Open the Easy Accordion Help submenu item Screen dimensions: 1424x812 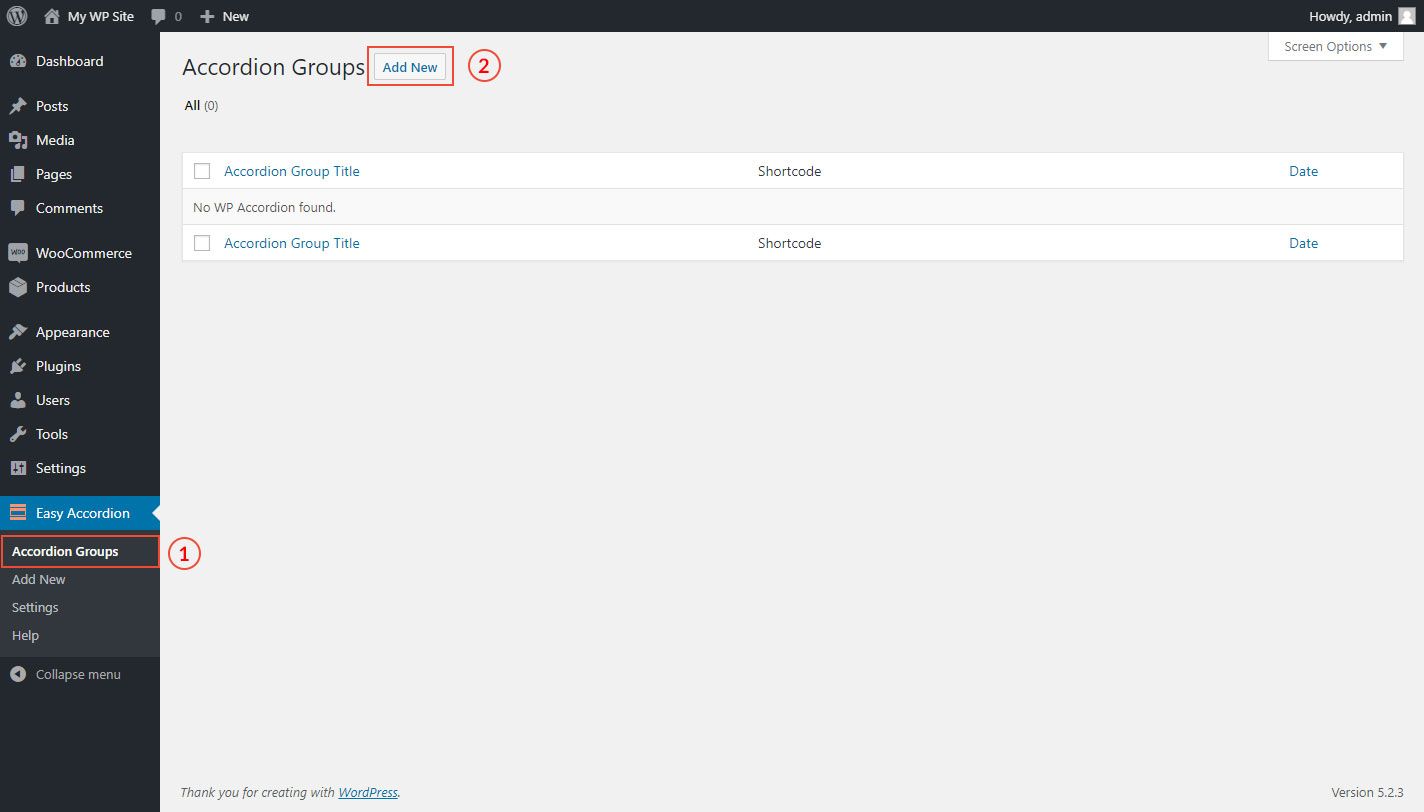point(25,635)
